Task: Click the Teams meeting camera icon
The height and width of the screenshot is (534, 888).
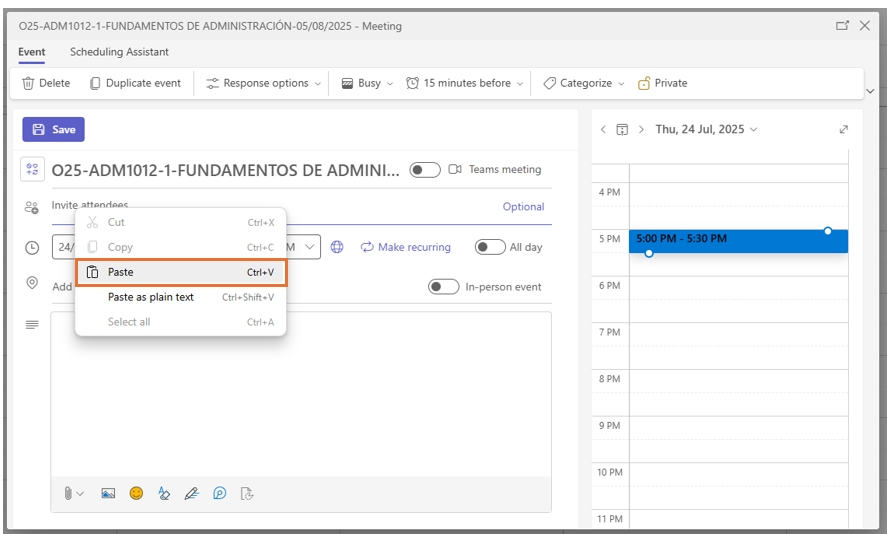Action: point(455,169)
